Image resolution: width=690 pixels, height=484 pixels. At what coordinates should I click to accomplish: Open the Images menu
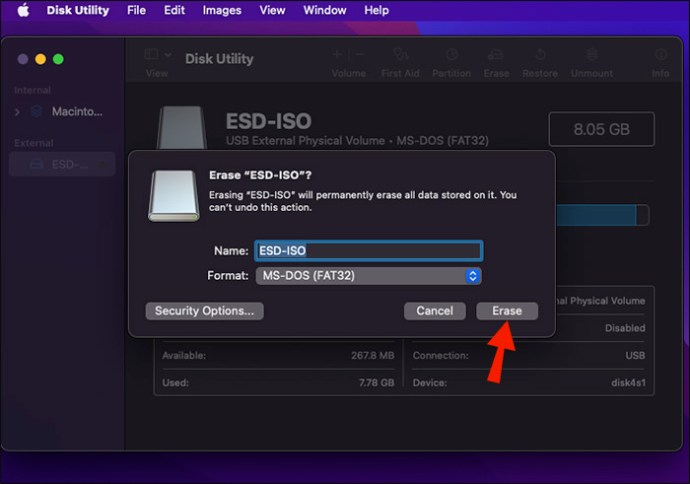tap(222, 10)
